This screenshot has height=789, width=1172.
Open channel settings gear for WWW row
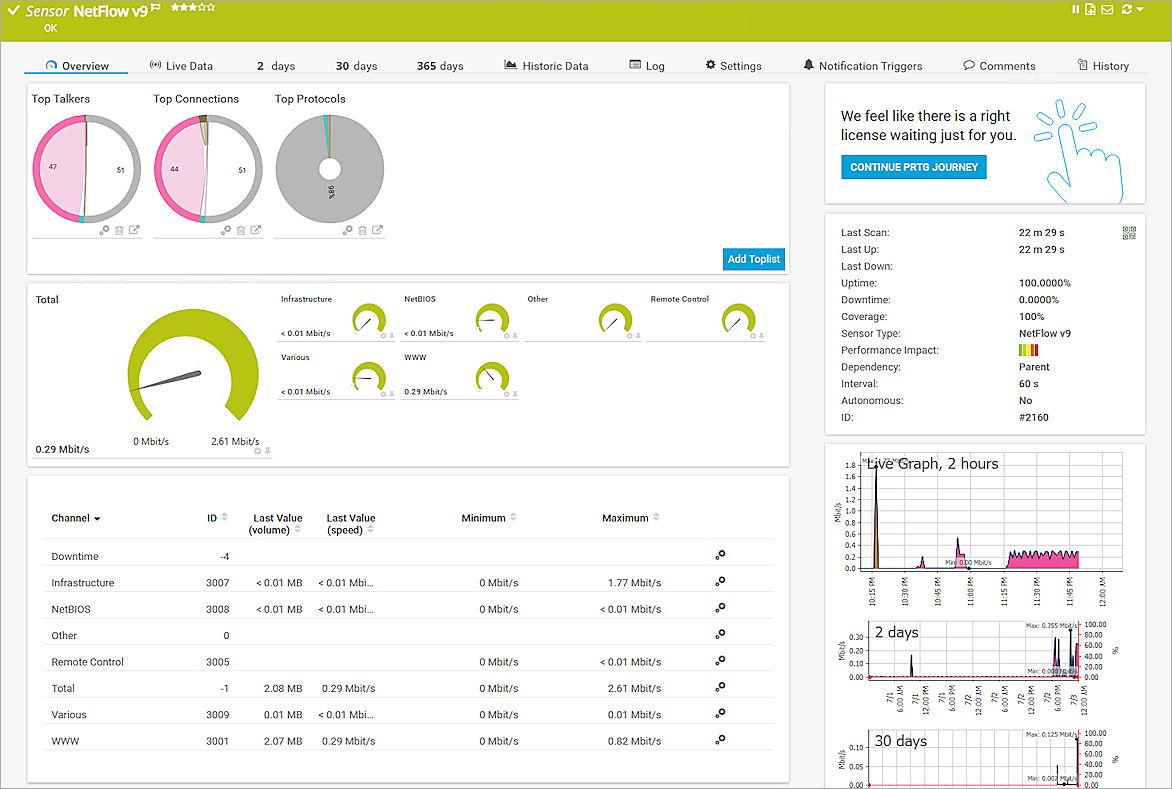[x=720, y=740]
